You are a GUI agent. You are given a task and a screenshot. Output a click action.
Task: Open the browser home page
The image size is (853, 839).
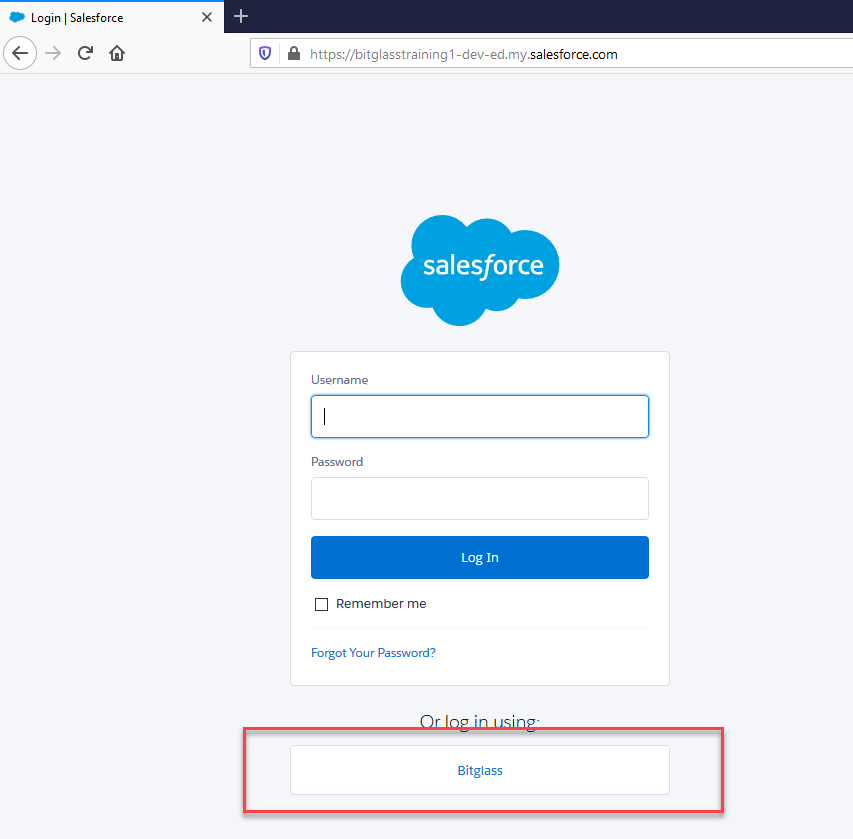pyautogui.click(x=116, y=53)
